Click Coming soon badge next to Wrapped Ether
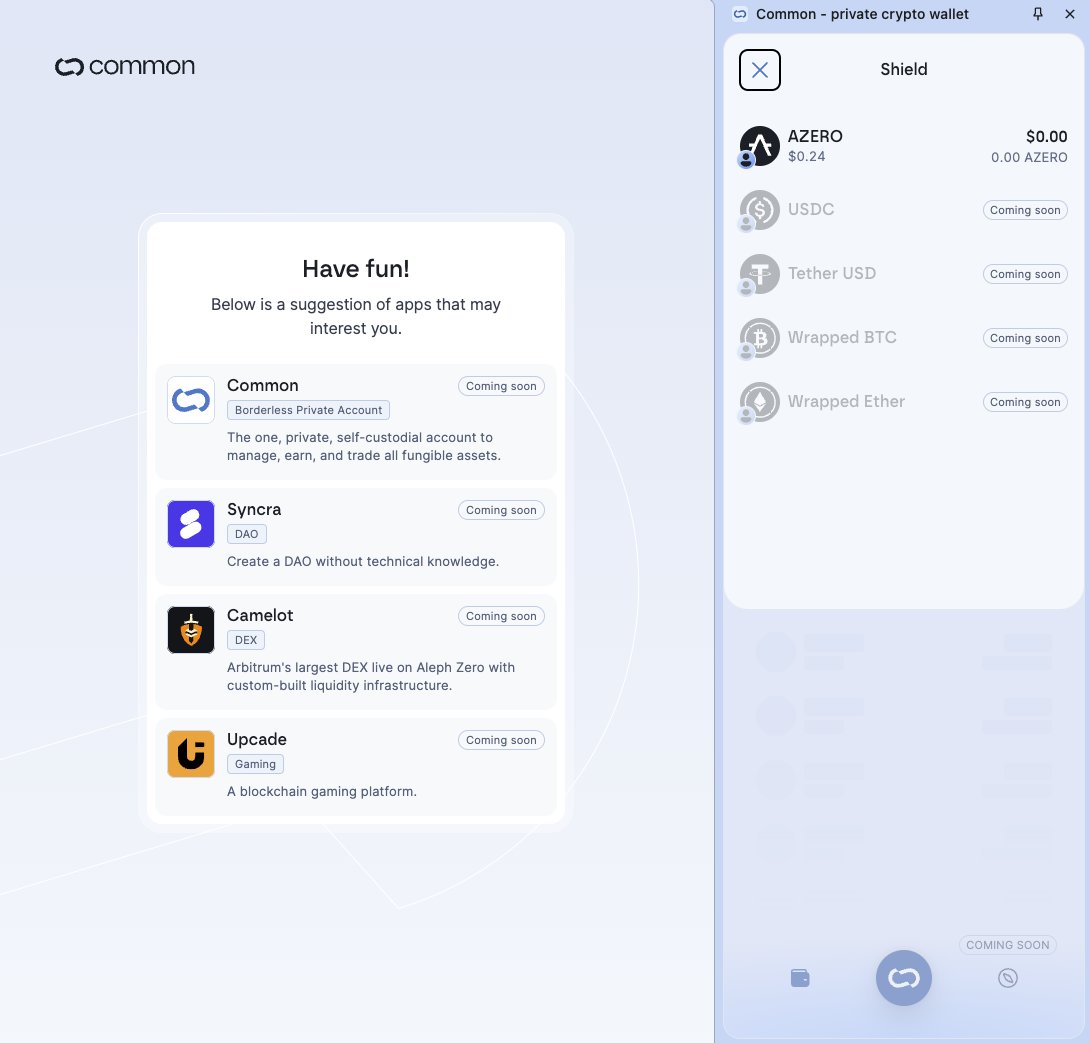This screenshot has width=1090, height=1043. click(x=1025, y=402)
